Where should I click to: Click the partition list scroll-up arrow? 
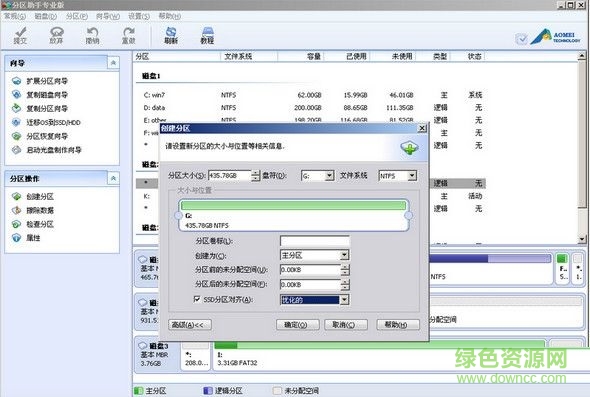[582, 56]
